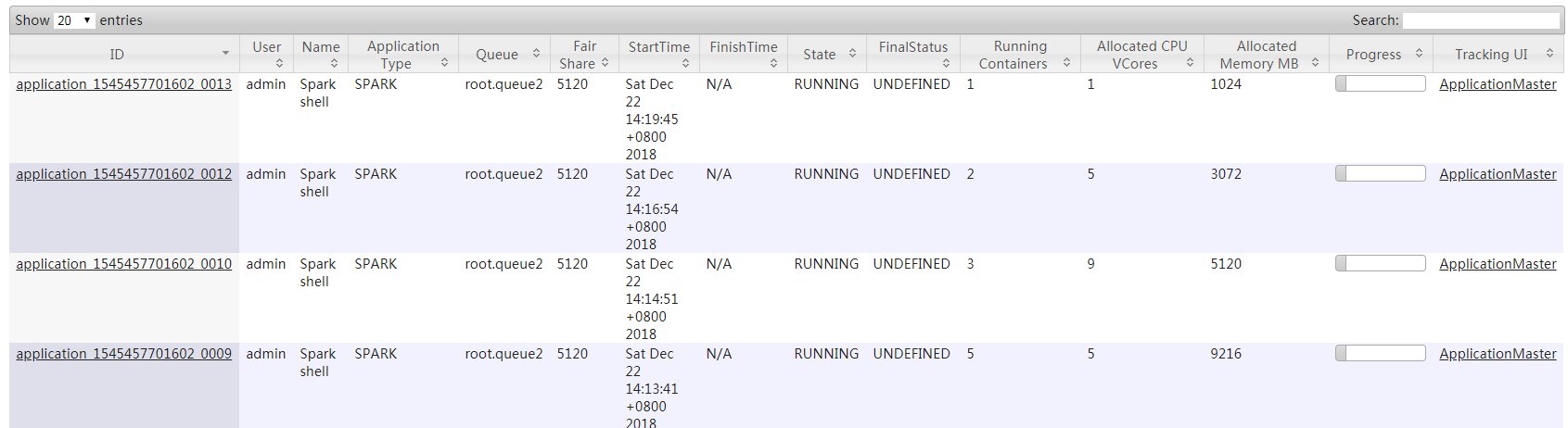The width and height of the screenshot is (1568, 428).
Task: Sort table by Tracking UI column
Action: 1498,55
